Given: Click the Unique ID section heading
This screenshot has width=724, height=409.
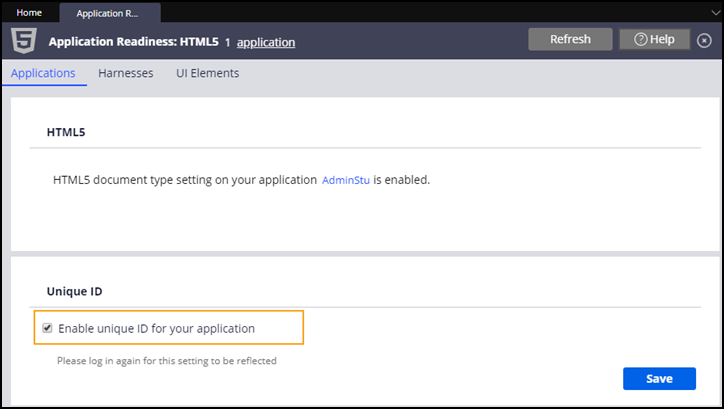Looking at the screenshot, I should [x=74, y=291].
